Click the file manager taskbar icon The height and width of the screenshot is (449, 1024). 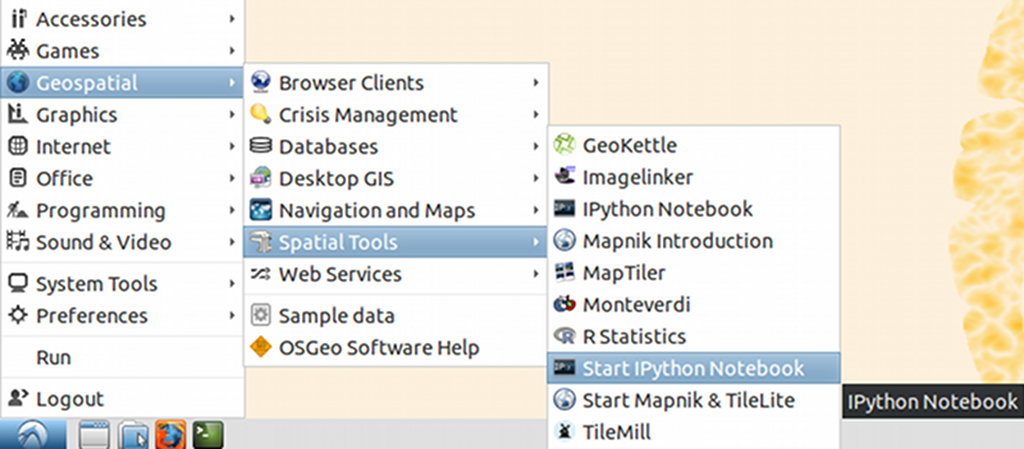(x=133, y=435)
